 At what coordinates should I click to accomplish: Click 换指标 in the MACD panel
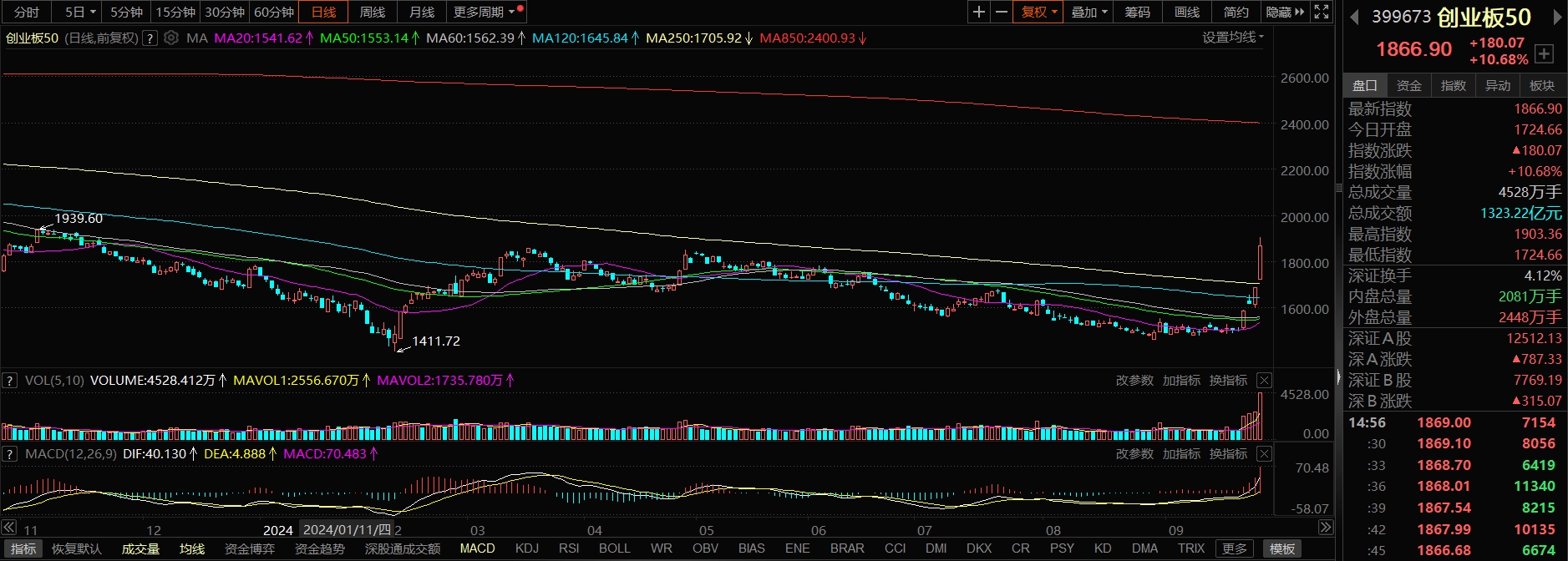click(1228, 454)
